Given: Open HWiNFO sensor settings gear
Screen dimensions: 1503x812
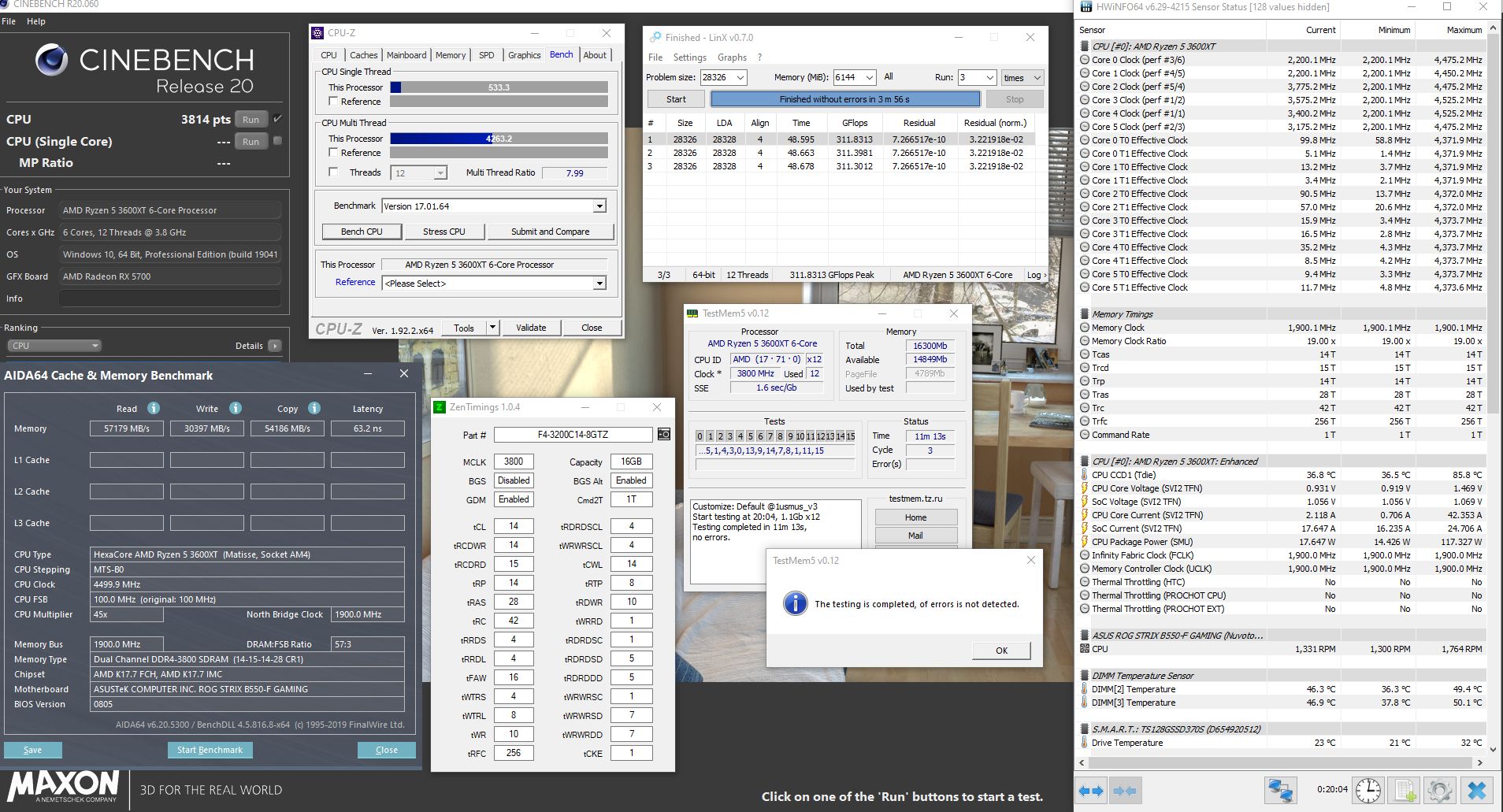Looking at the screenshot, I should click(x=1439, y=791).
